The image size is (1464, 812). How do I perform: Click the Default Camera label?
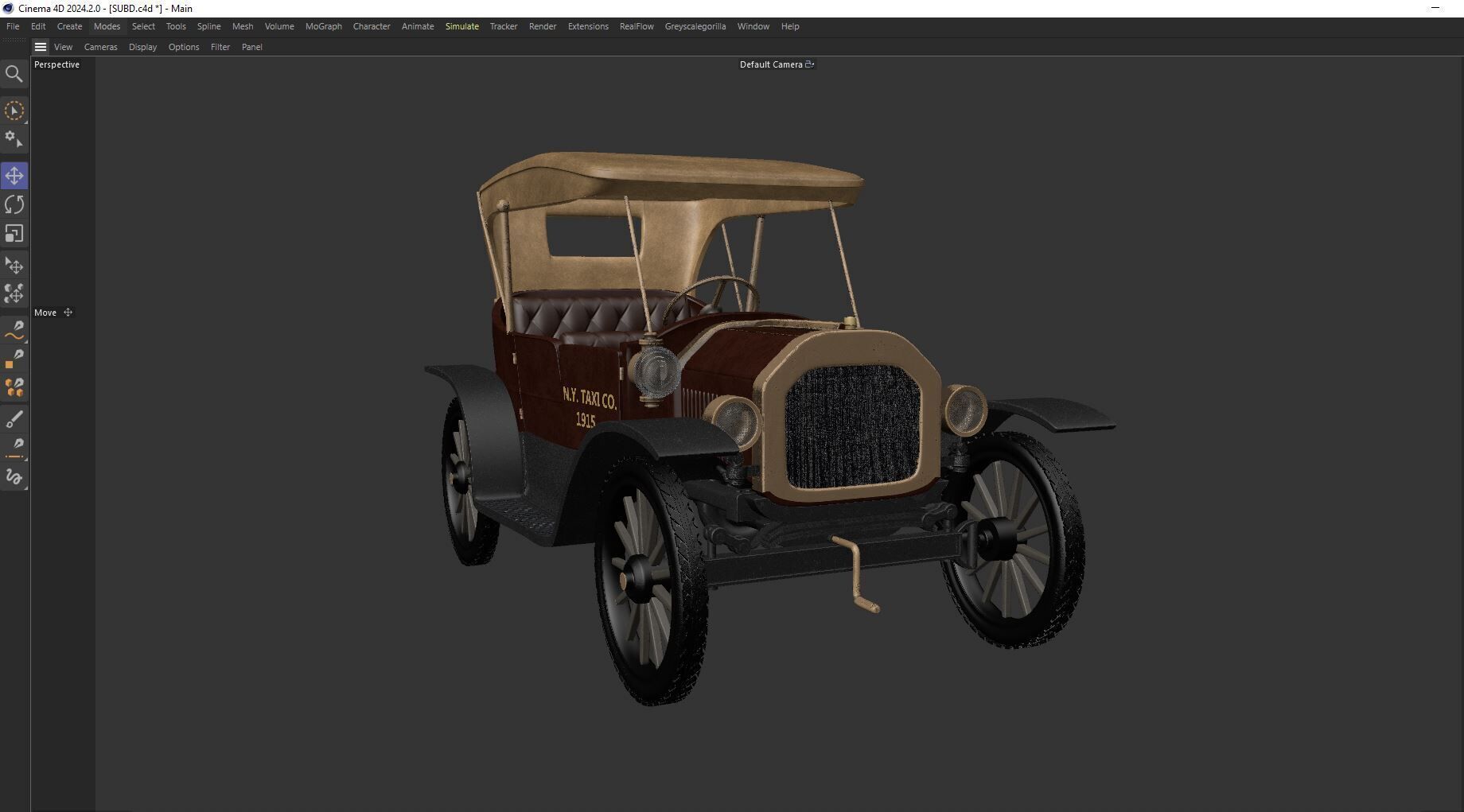click(771, 64)
